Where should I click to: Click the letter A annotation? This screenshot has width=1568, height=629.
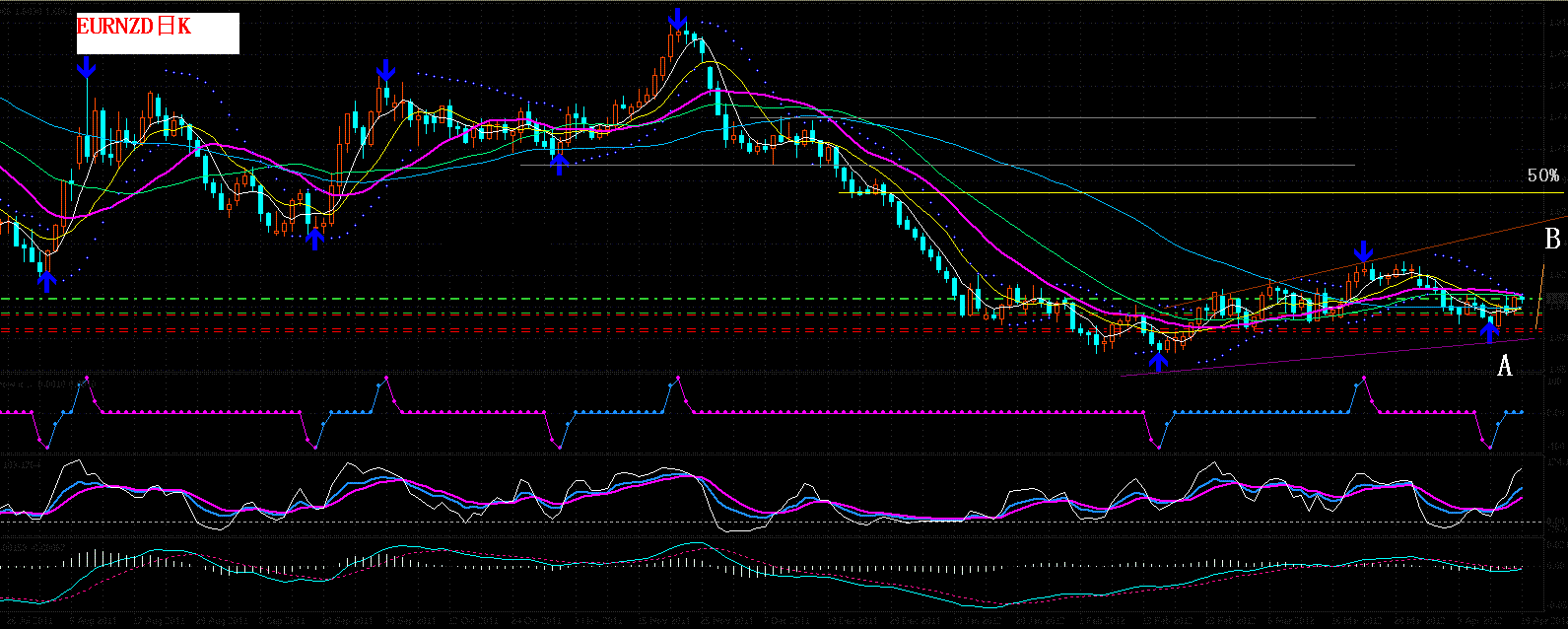coord(1504,366)
